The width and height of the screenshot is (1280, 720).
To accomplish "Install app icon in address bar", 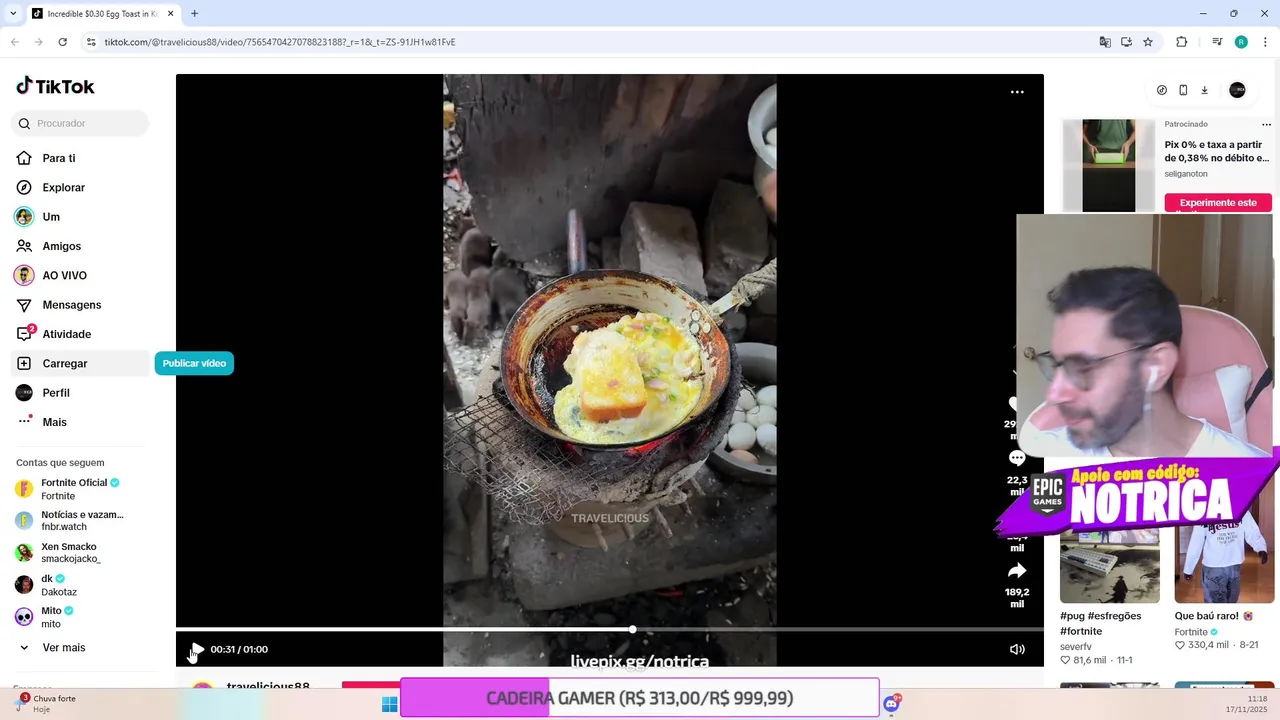I will (x=1126, y=42).
